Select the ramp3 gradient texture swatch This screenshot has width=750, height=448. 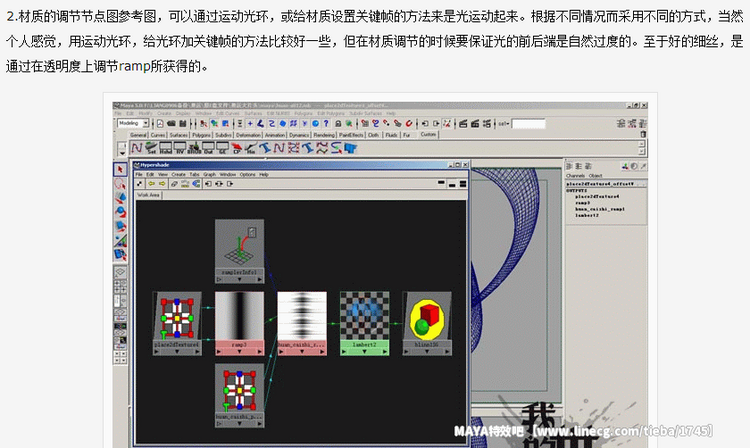pos(239,316)
